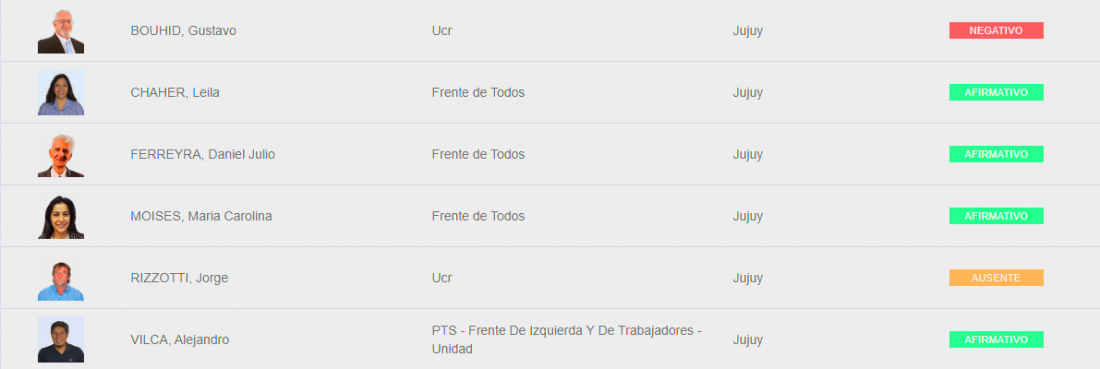Click the PTS - Frente De Izquierda bloc text
Viewport: 1100px width, 369px height.
(x=567, y=340)
